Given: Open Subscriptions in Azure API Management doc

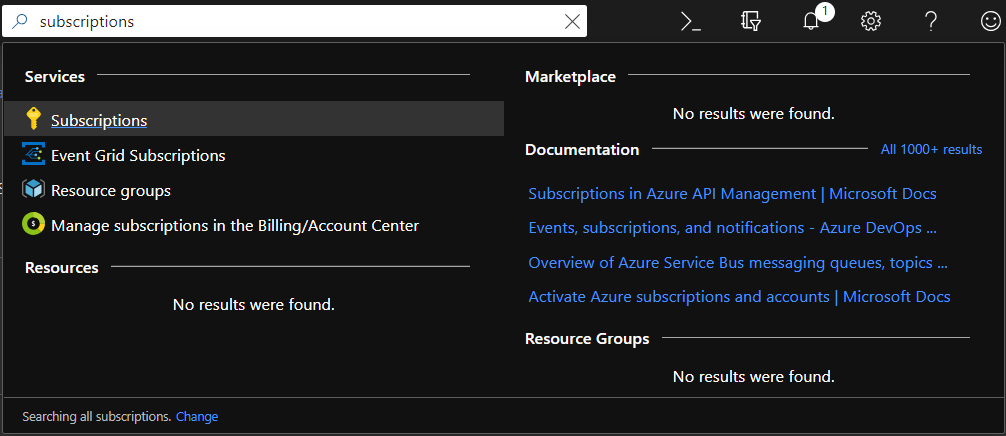Looking at the screenshot, I should click(732, 193).
